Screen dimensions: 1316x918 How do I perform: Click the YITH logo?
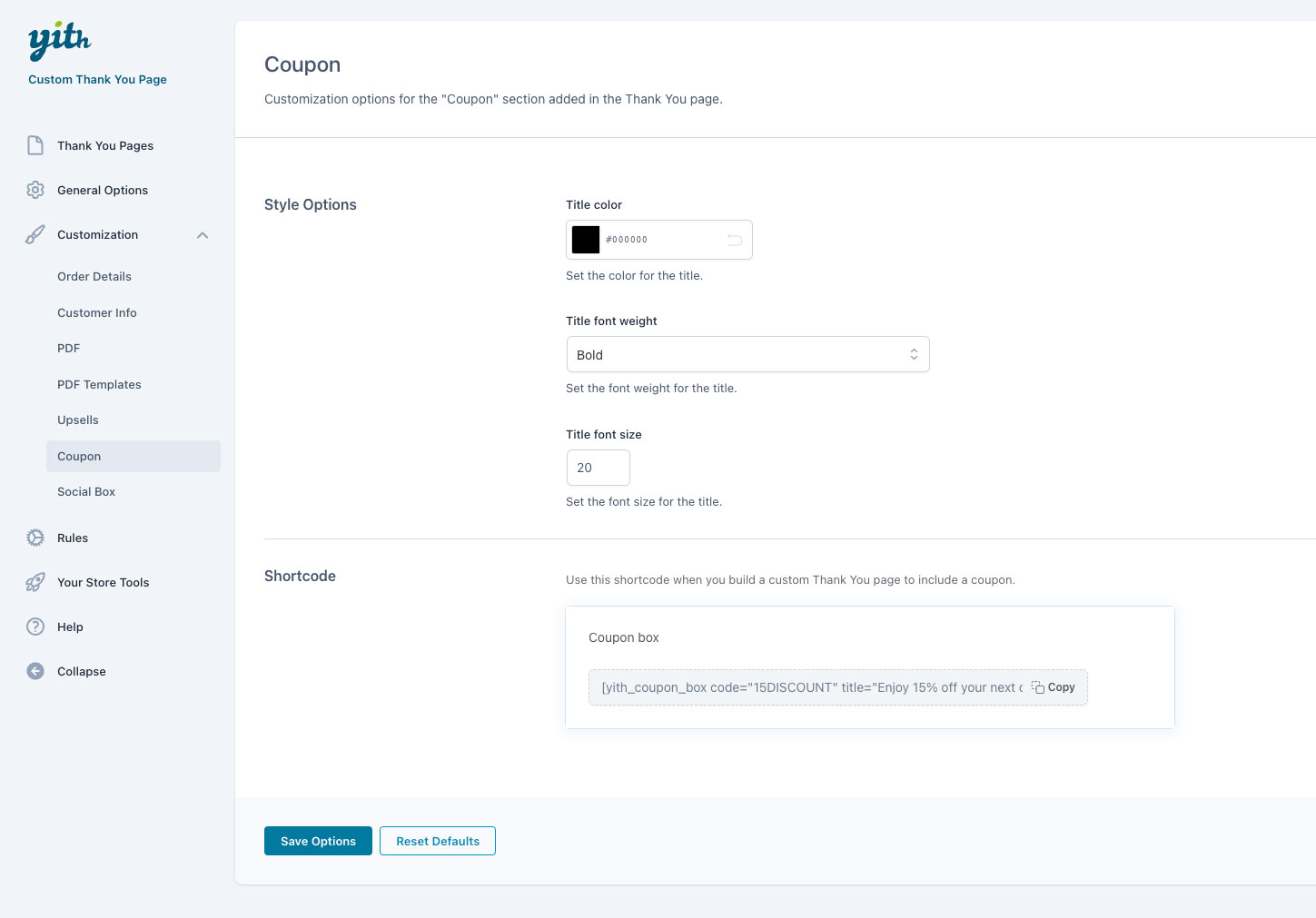pyautogui.click(x=59, y=41)
